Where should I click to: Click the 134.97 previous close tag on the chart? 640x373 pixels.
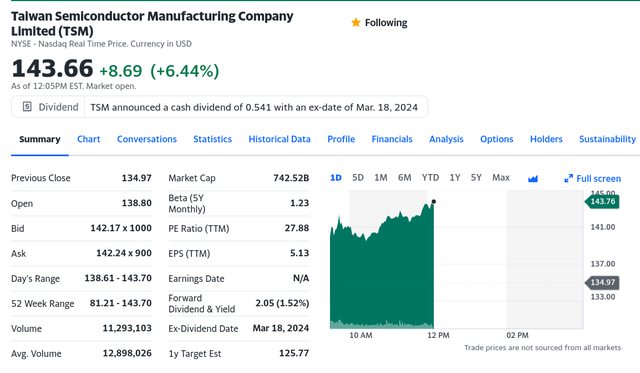coord(602,282)
